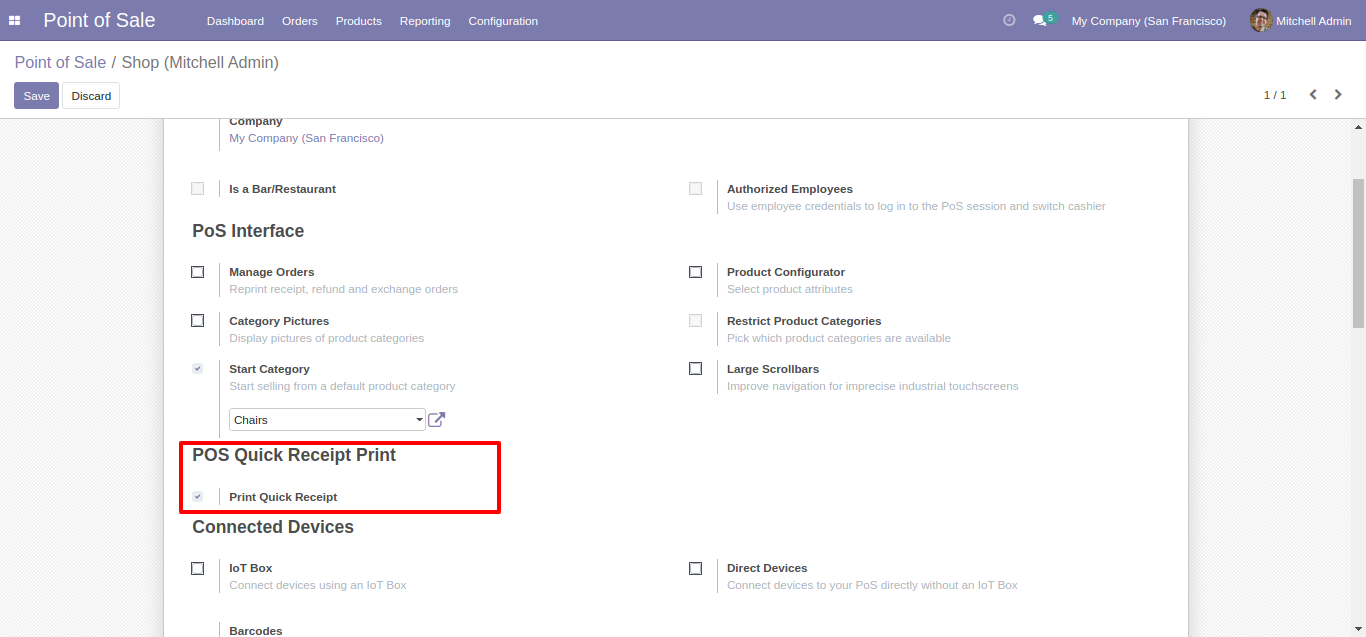Screen dimensions: 1366x637
Task: Open Products menu
Action: pos(359,21)
